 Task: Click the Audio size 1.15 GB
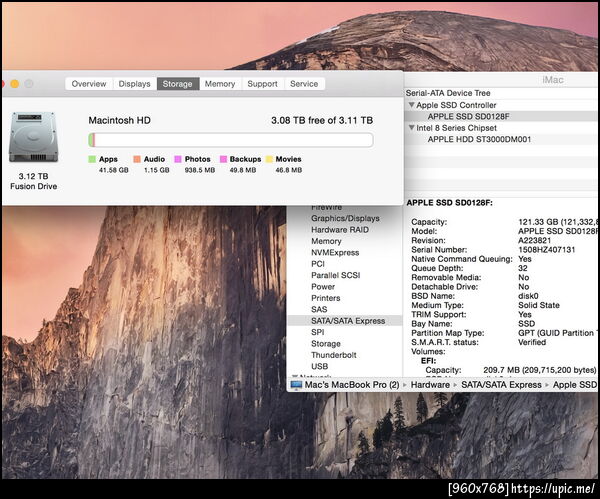point(157,170)
